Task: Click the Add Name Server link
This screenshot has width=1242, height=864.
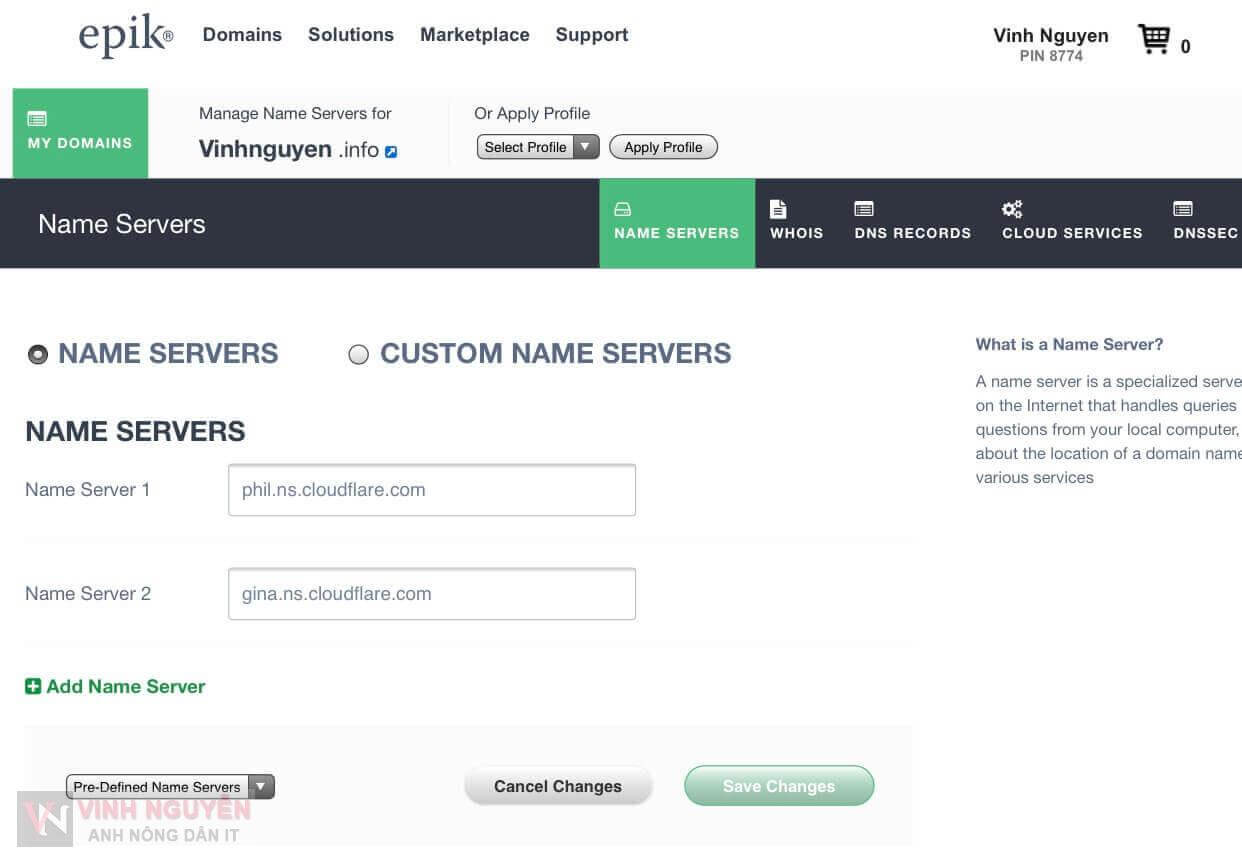Action: coord(126,686)
